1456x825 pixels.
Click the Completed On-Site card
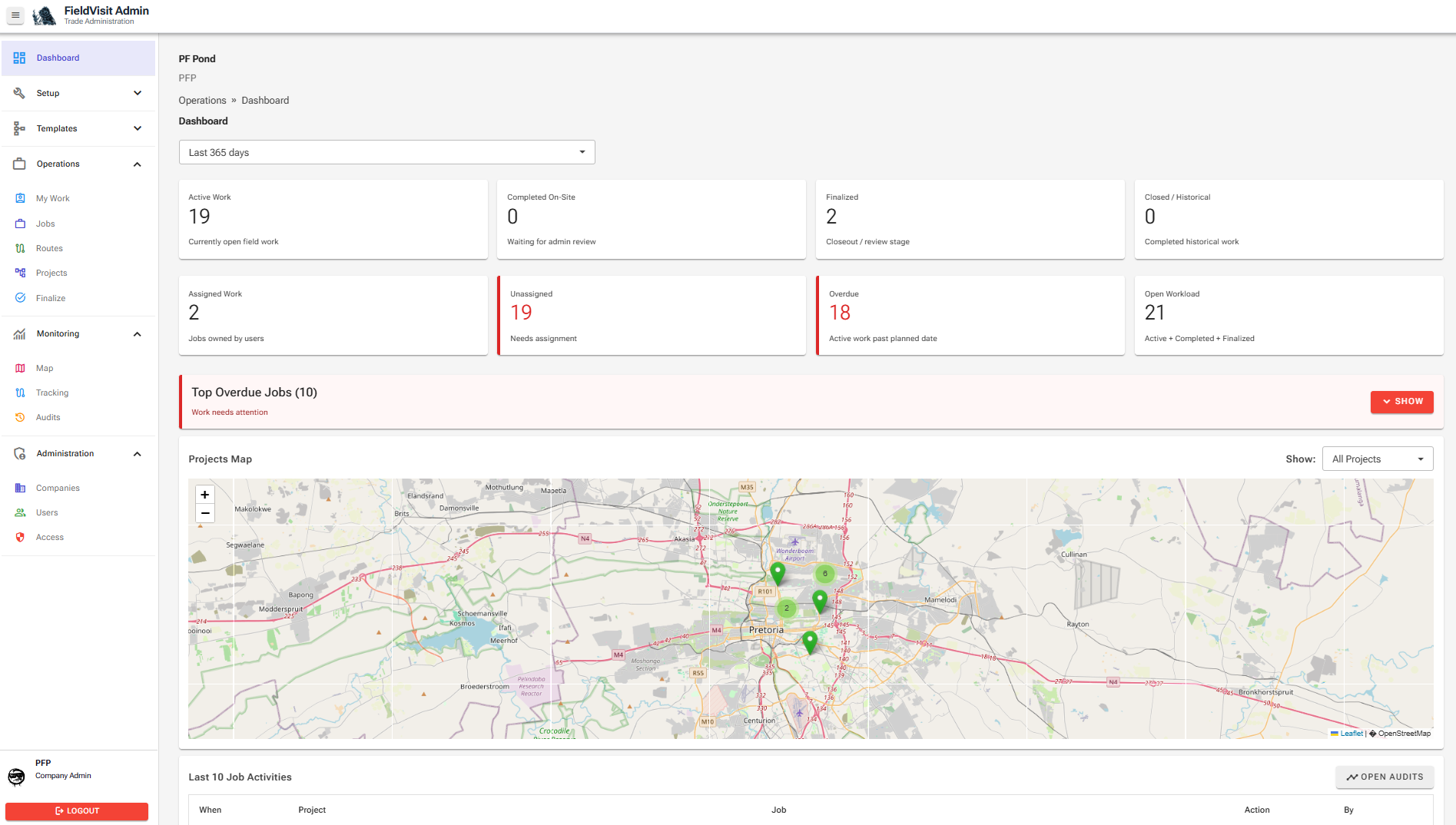tap(652, 219)
